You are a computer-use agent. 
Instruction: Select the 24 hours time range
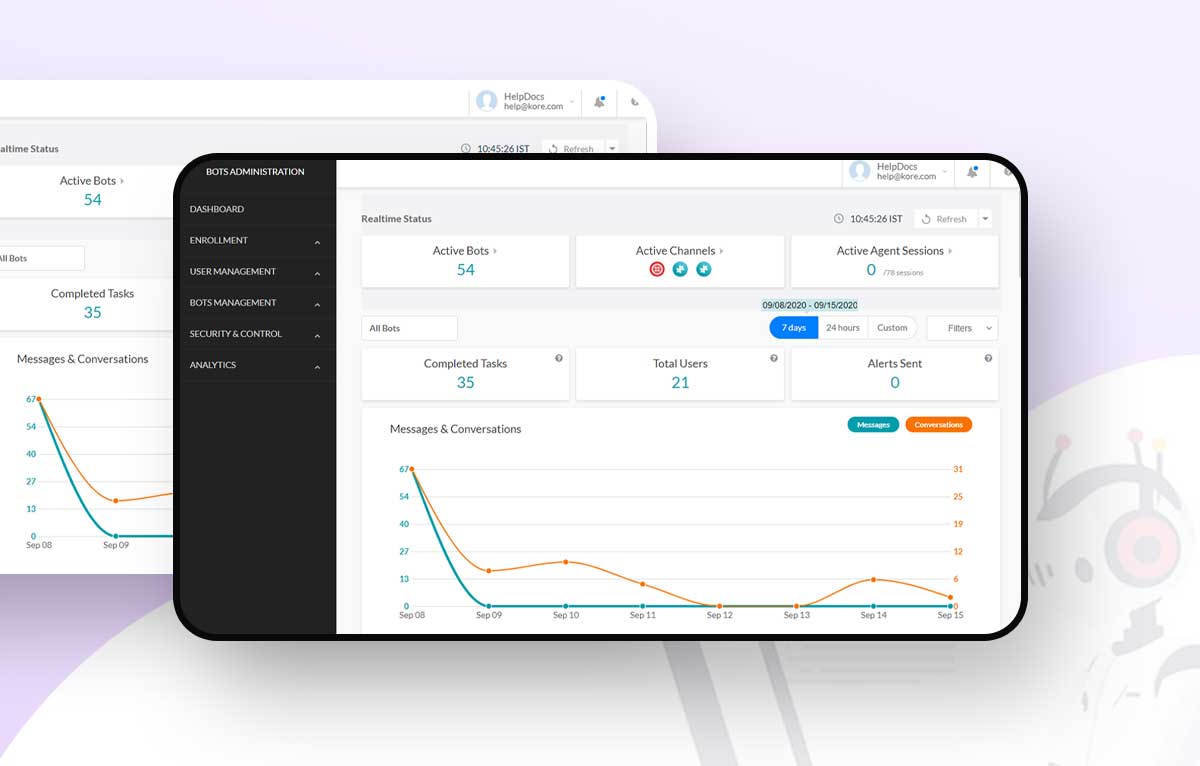pos(842,328)
